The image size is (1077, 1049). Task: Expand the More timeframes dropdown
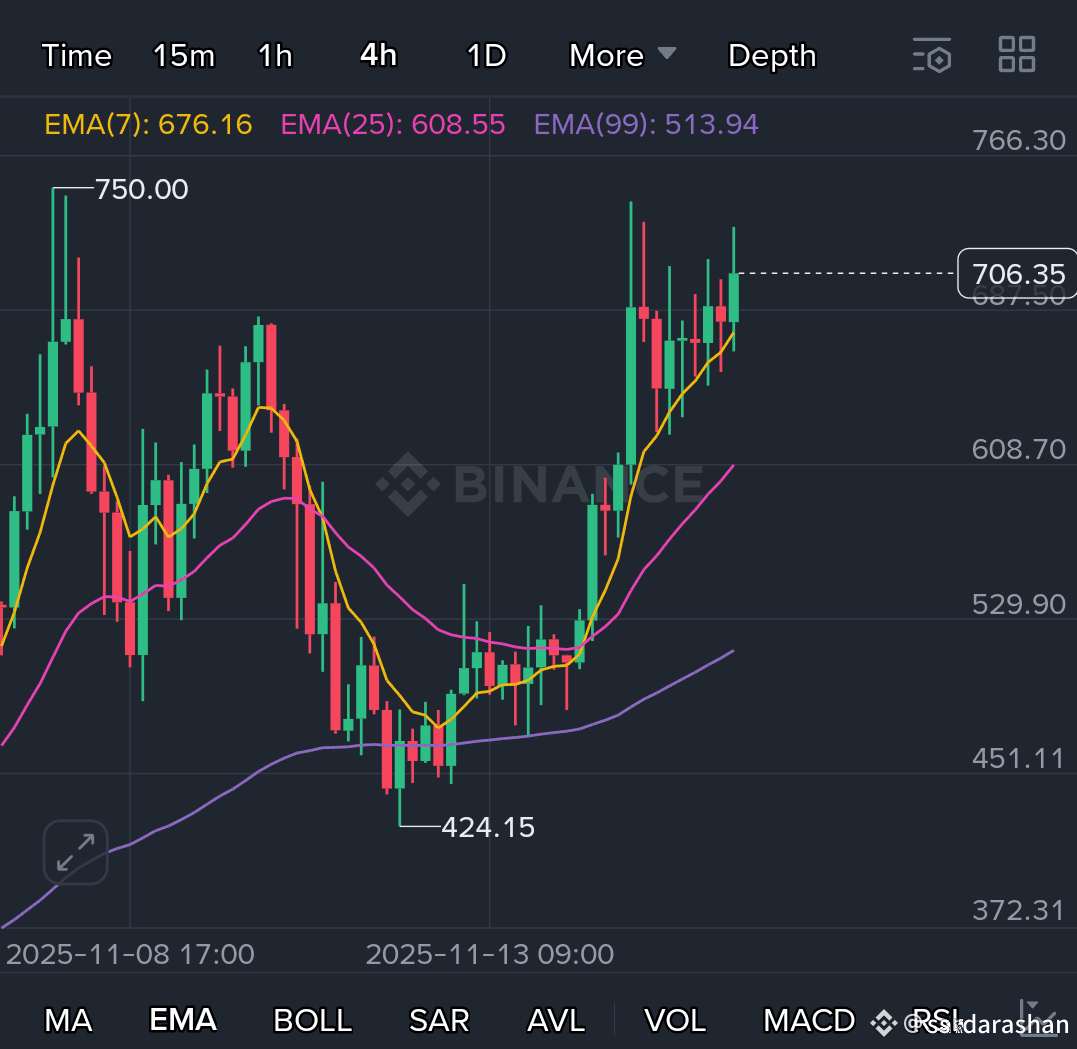[622, 55]
